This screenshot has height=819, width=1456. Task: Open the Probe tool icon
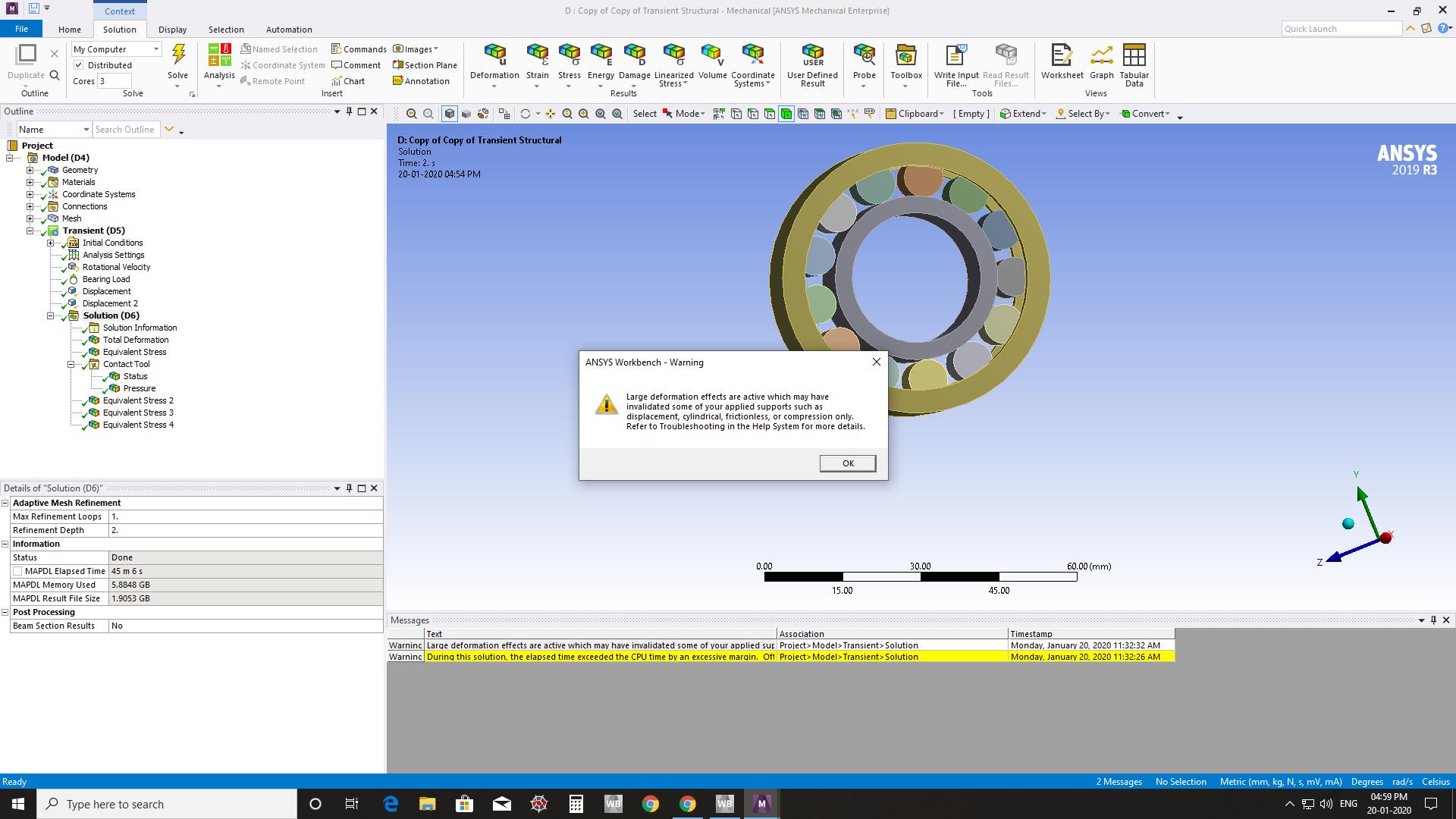coord(864,55)
